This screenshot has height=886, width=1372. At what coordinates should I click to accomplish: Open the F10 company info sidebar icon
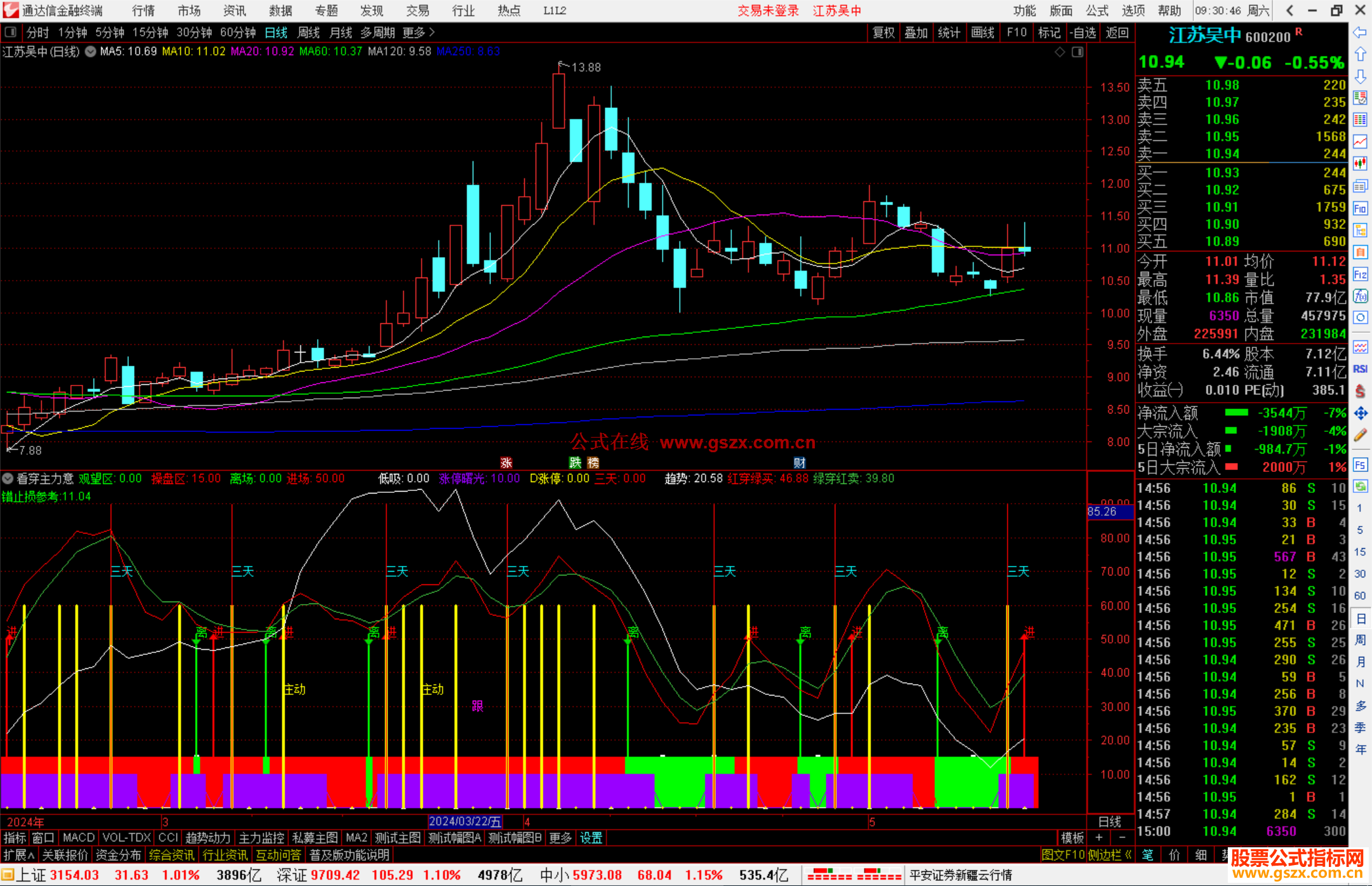[x=1360, y=209]
